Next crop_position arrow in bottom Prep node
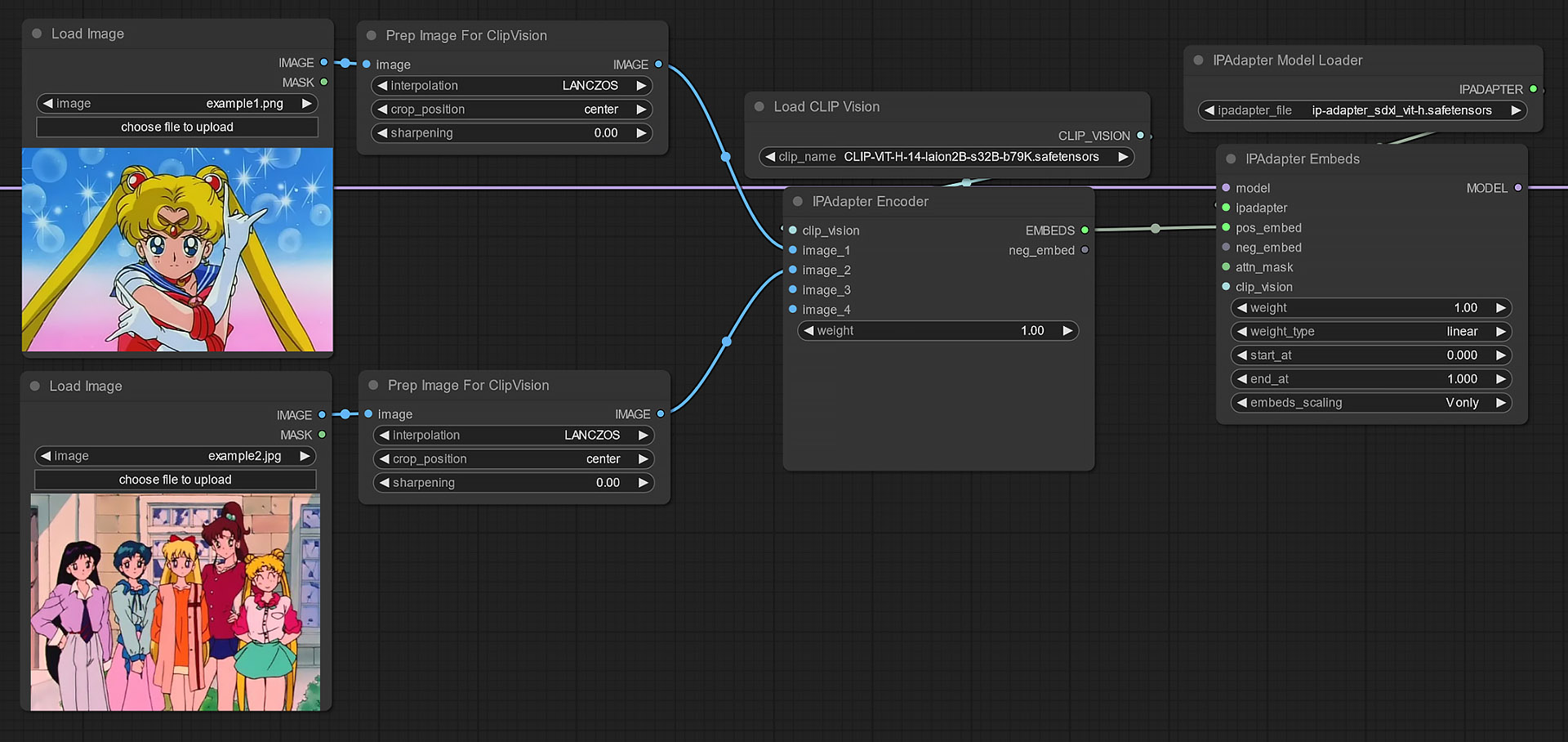 click(x=643, y=459)
